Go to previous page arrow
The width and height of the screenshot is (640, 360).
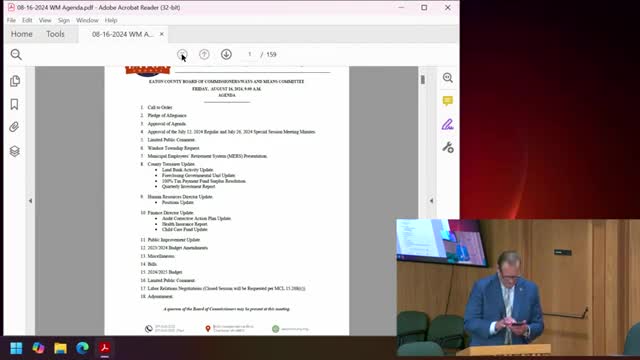204,54
